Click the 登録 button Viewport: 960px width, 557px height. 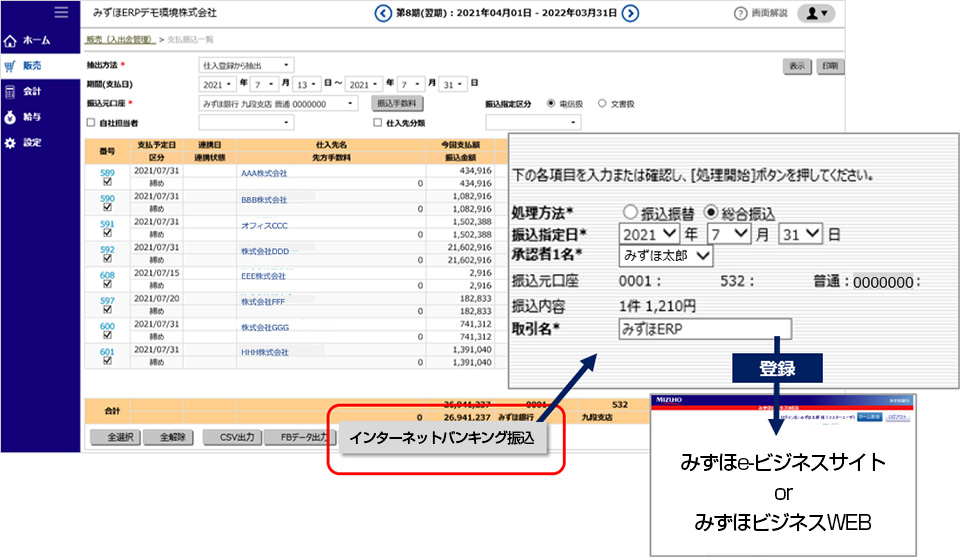pyautogui.click(x=777, y=368)
